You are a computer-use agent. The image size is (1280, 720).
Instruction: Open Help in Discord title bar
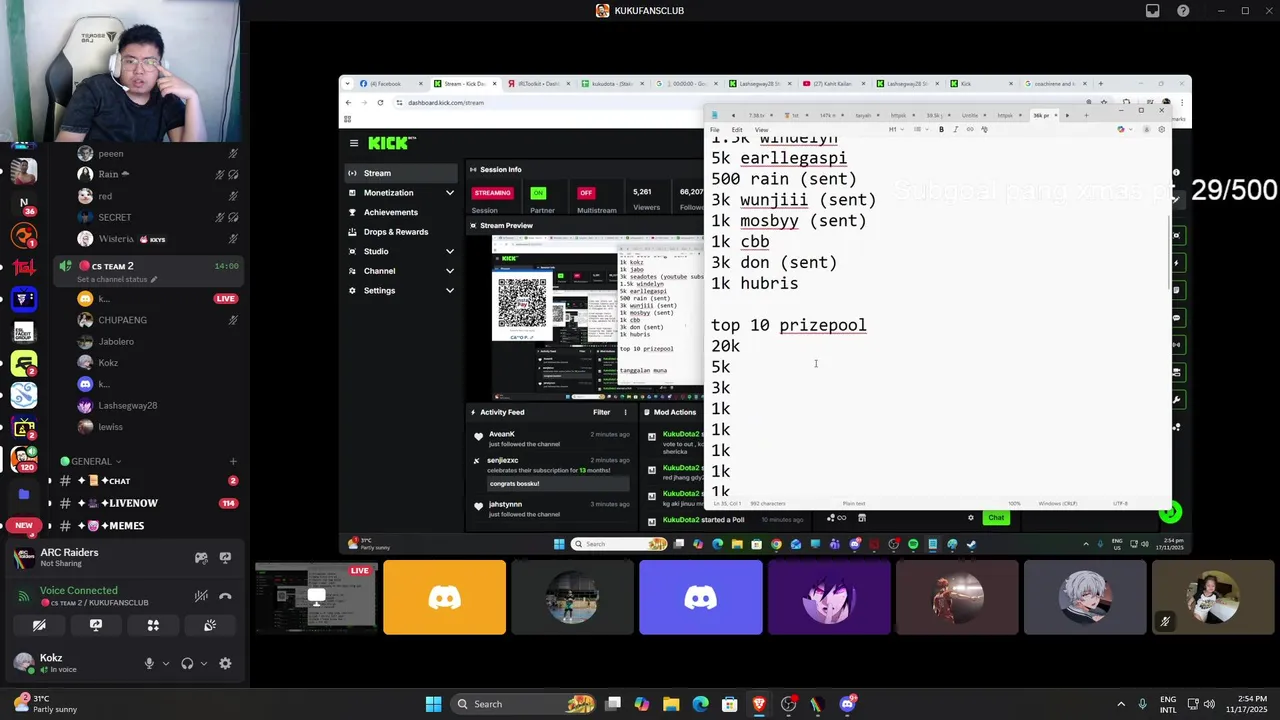[1184, 11]
